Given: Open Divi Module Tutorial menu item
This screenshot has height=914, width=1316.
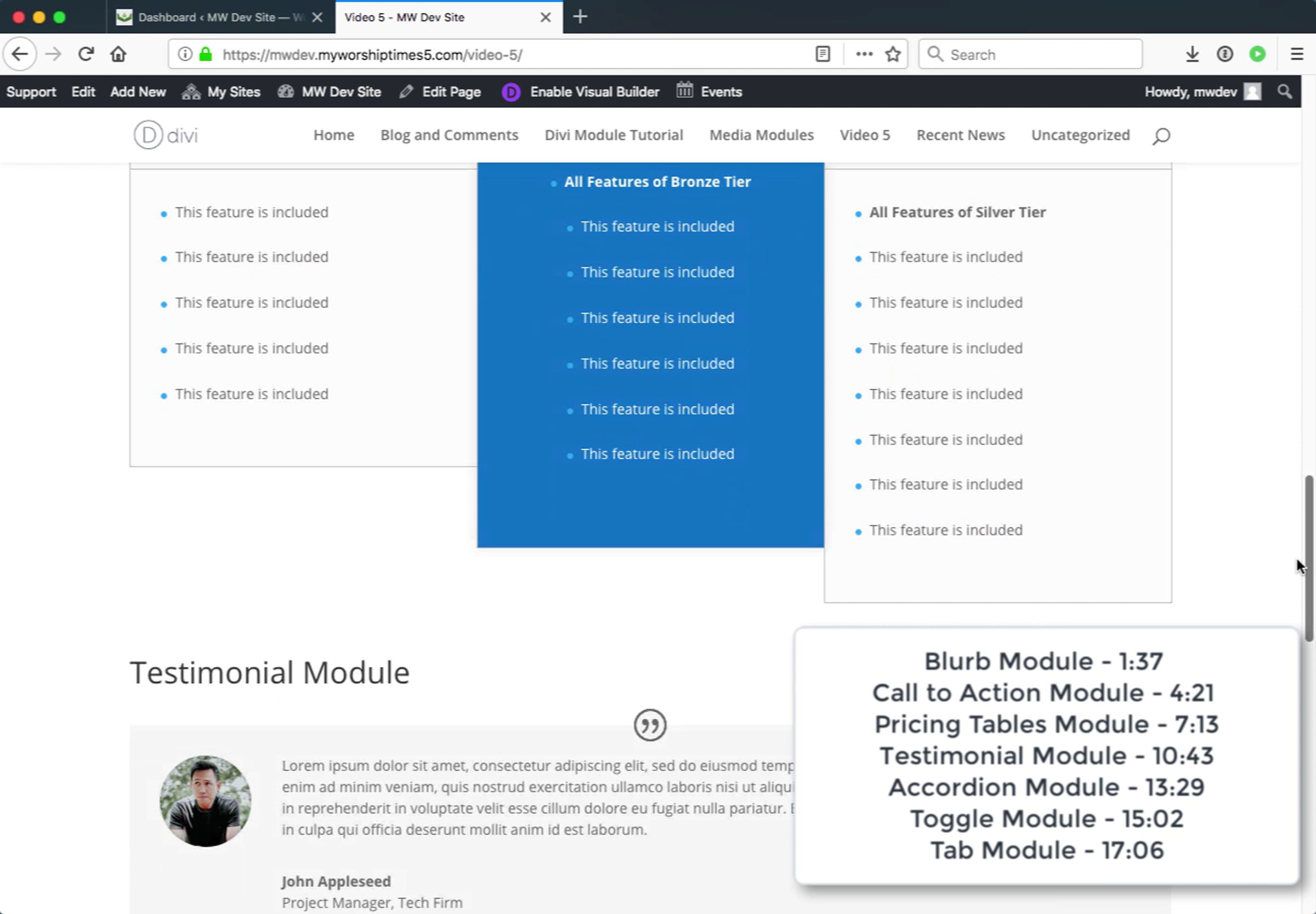Looking at the screenshot, I should [614, 135].
